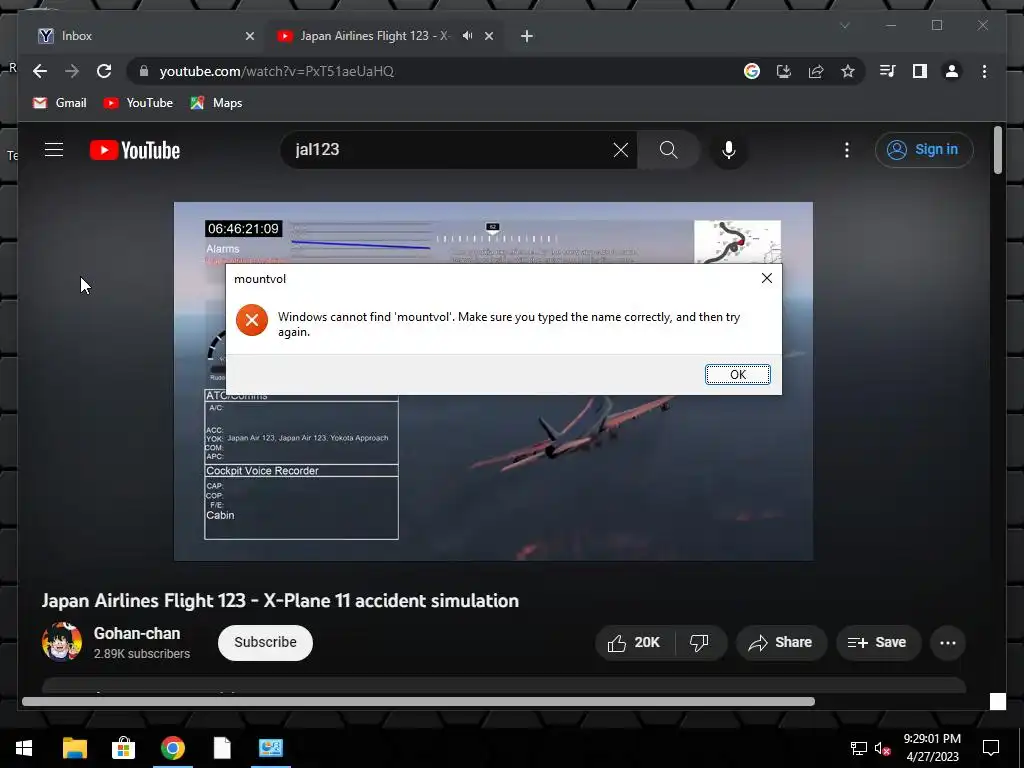Close the Inbox tab
This screenshot has height=768, width=1024.
tap(249, 36)
